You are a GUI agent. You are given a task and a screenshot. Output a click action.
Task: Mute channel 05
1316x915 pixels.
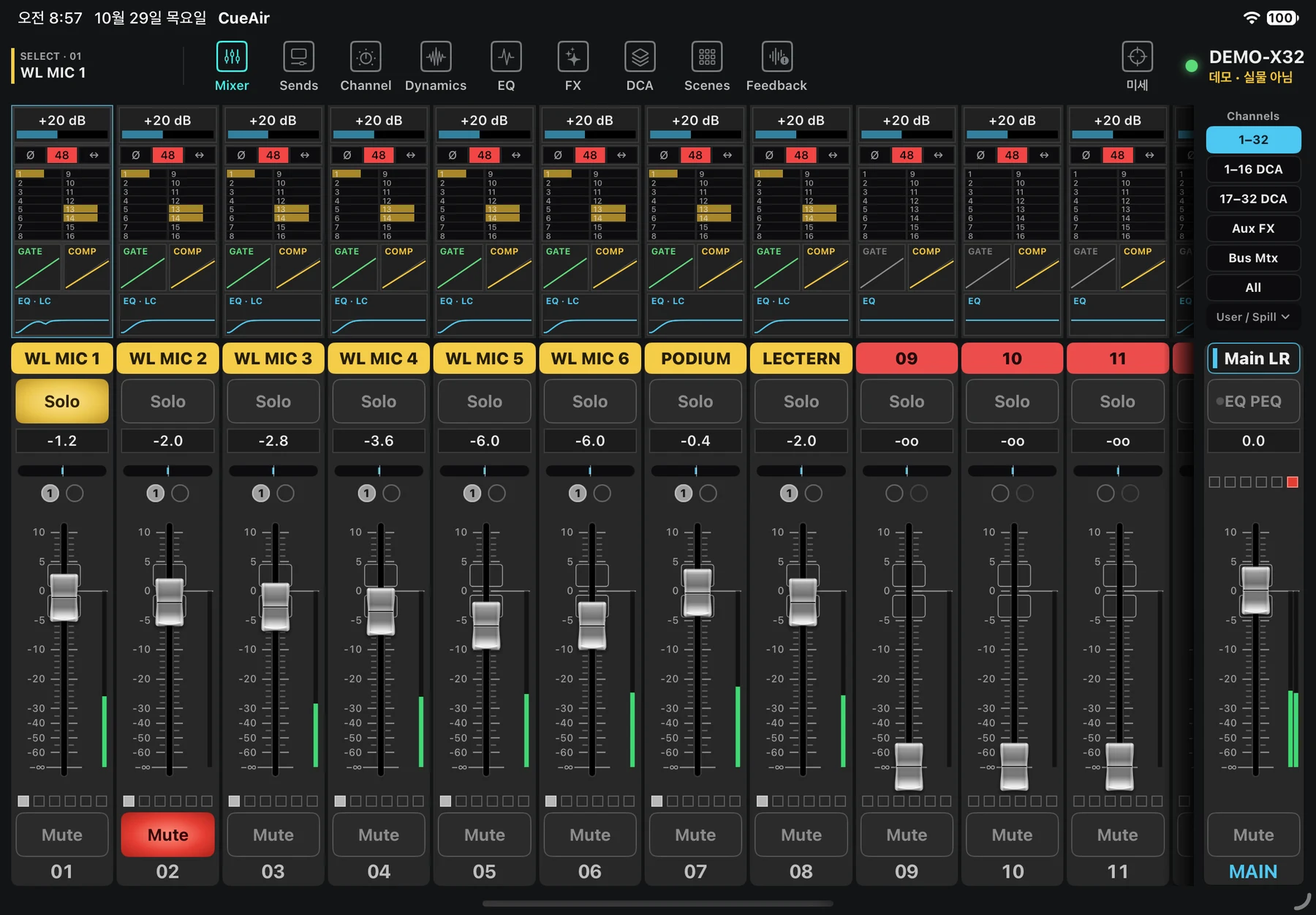pos(484,835)
